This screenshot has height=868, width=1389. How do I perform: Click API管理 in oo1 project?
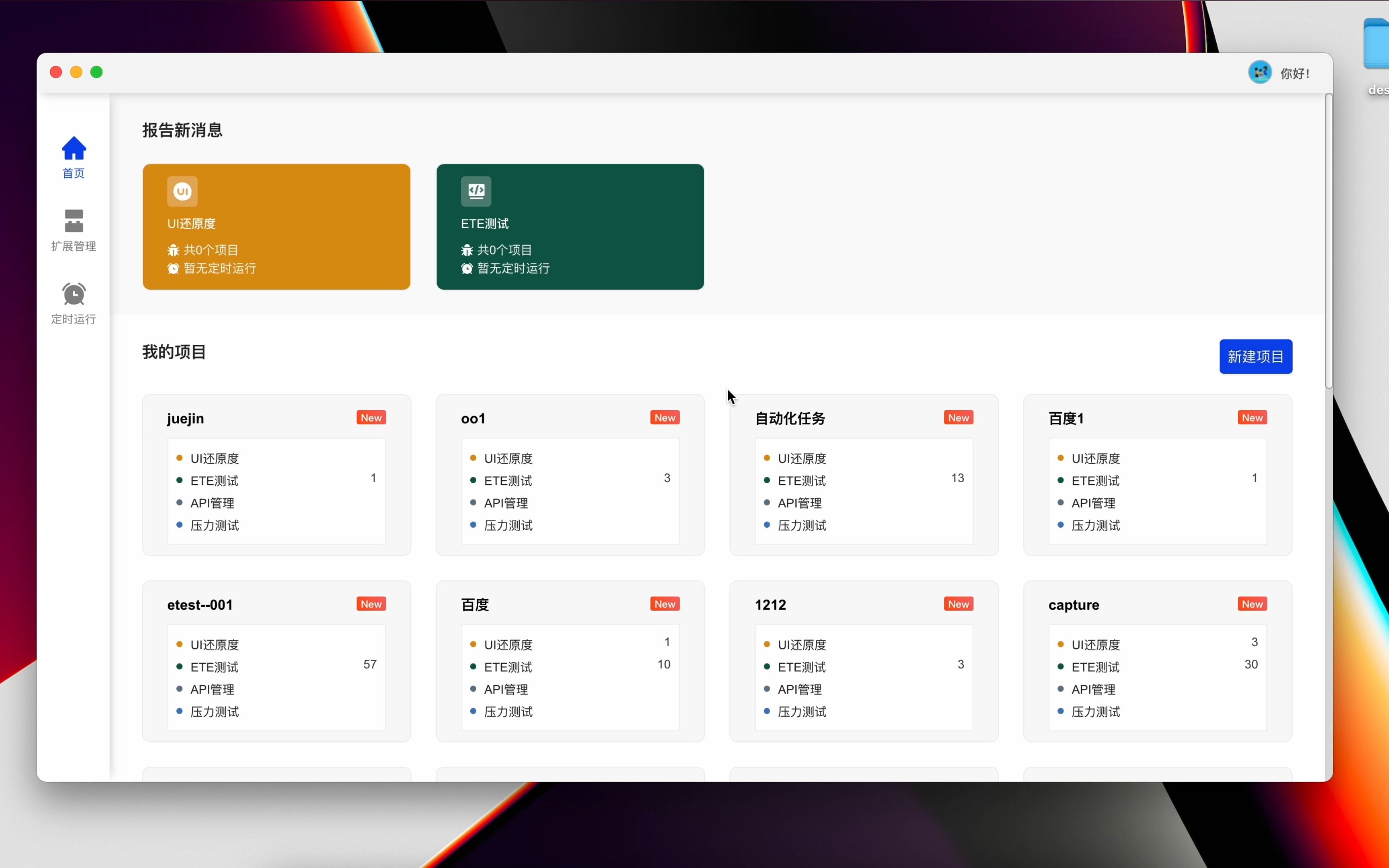tap(506, 504)
